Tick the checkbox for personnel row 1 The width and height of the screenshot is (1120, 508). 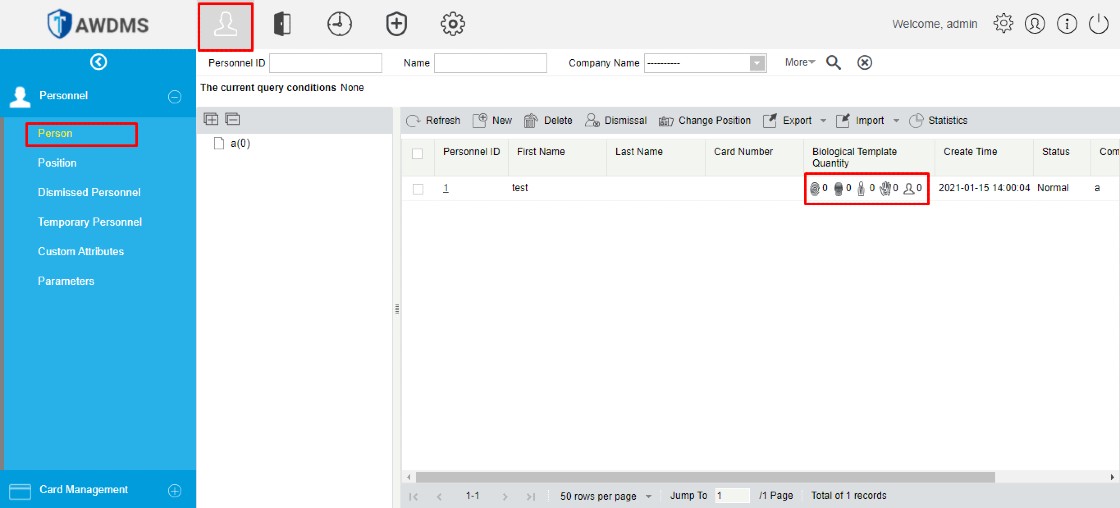[x=418, y=189]
